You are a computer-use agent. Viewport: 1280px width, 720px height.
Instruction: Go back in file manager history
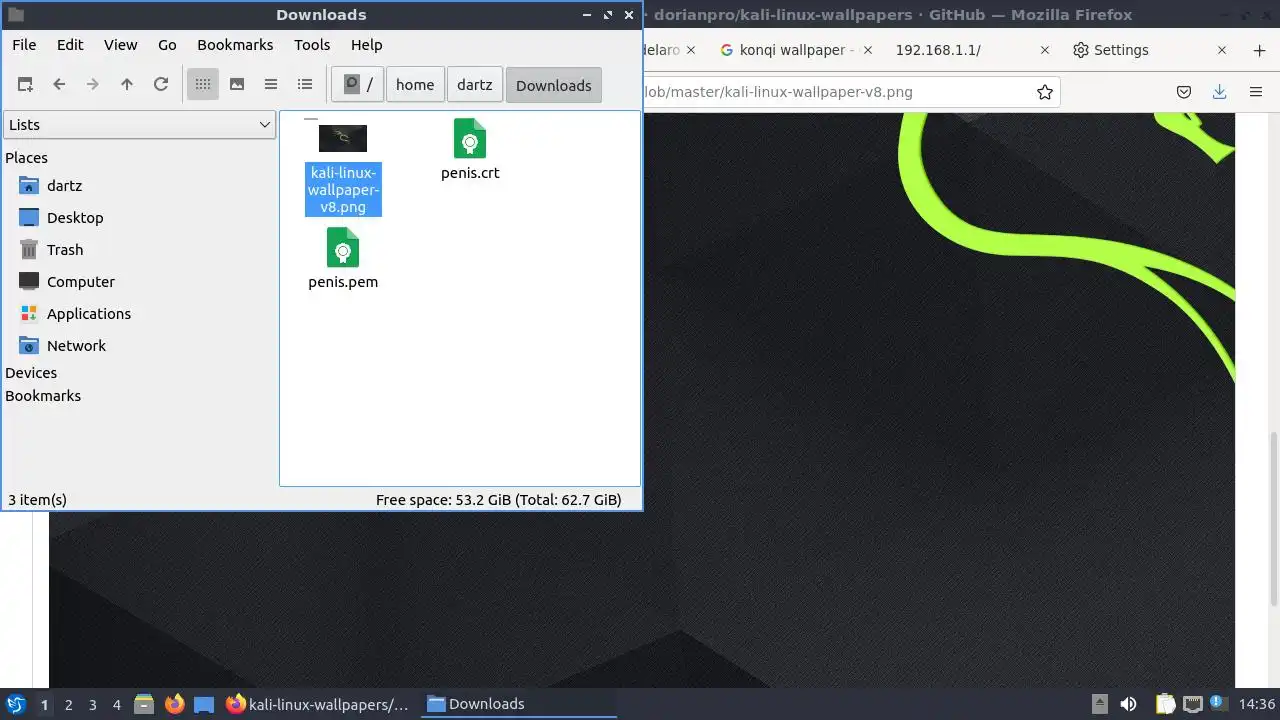59,85
